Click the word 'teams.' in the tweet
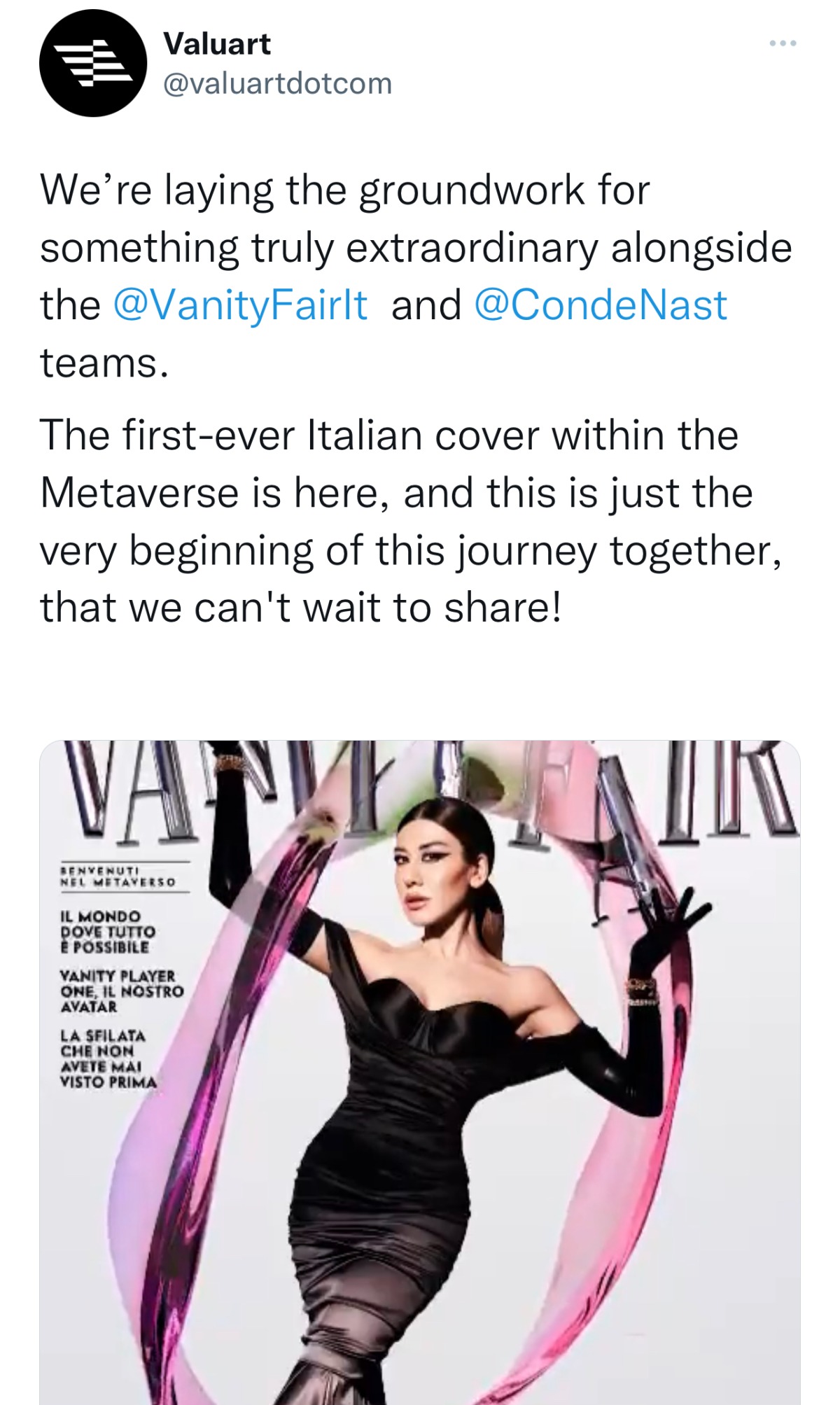 [104, 363]
